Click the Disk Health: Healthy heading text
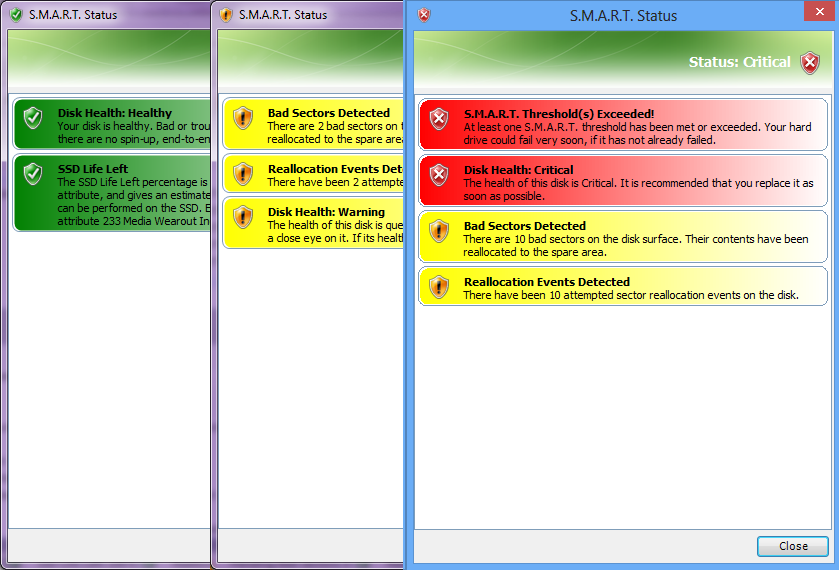839x570 pixels. pyautogui.click(x=114, y=113)
